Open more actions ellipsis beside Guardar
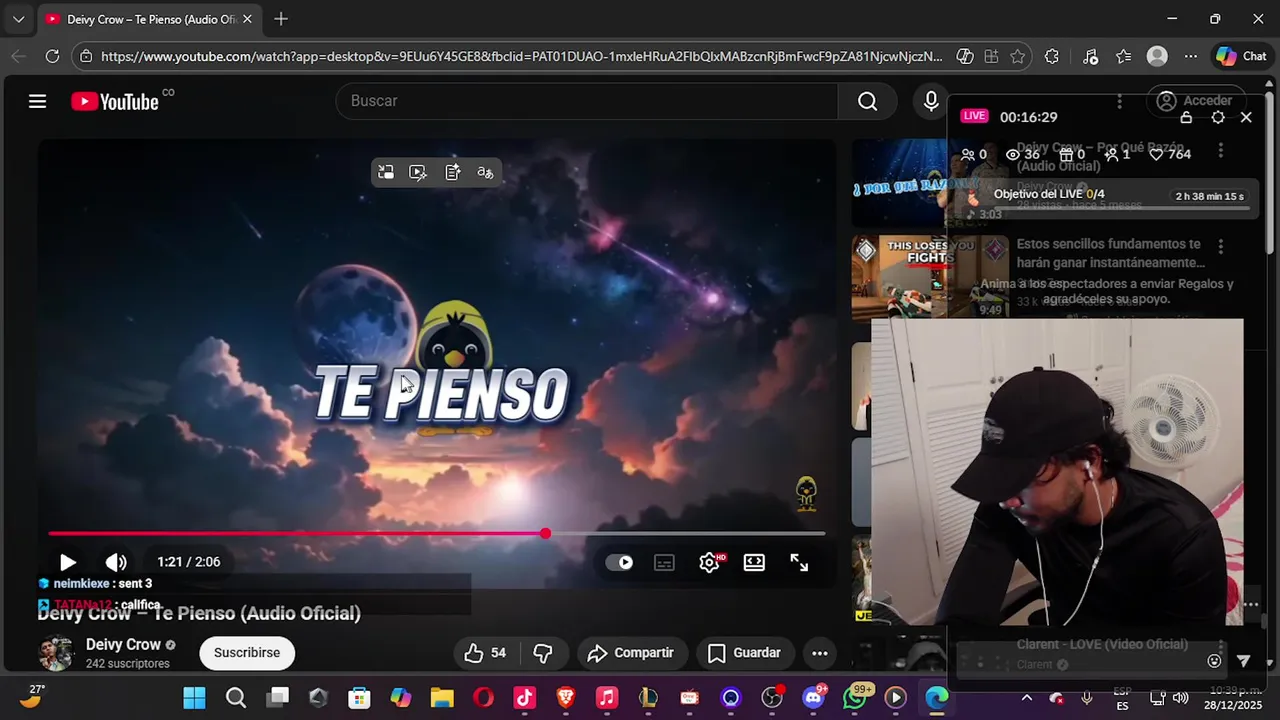Viewport: 1280px width, 720px height. 820,653
